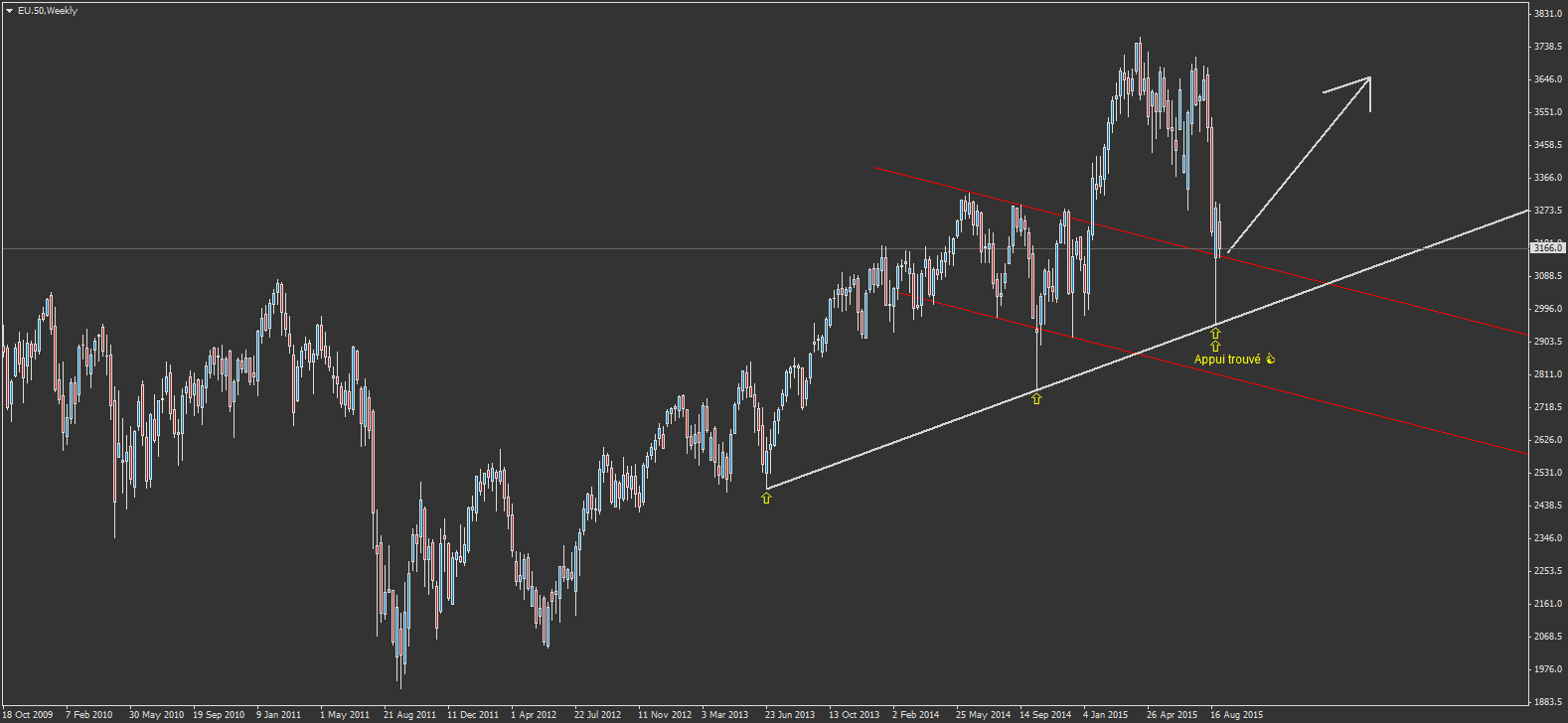Click the 1883.5 price level
The width and height of the screenshot is (1568, 723).
coord(1548,702)
